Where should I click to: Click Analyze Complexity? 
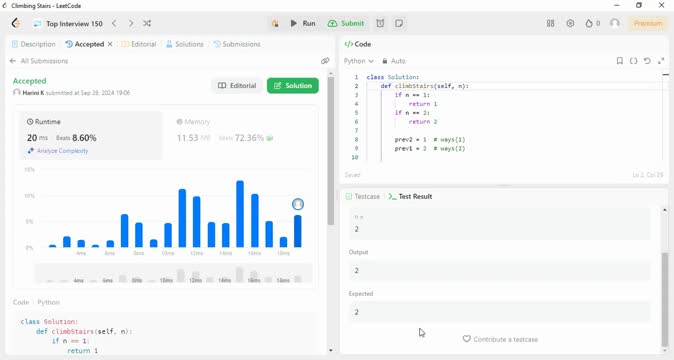click(x=58, y=151)
